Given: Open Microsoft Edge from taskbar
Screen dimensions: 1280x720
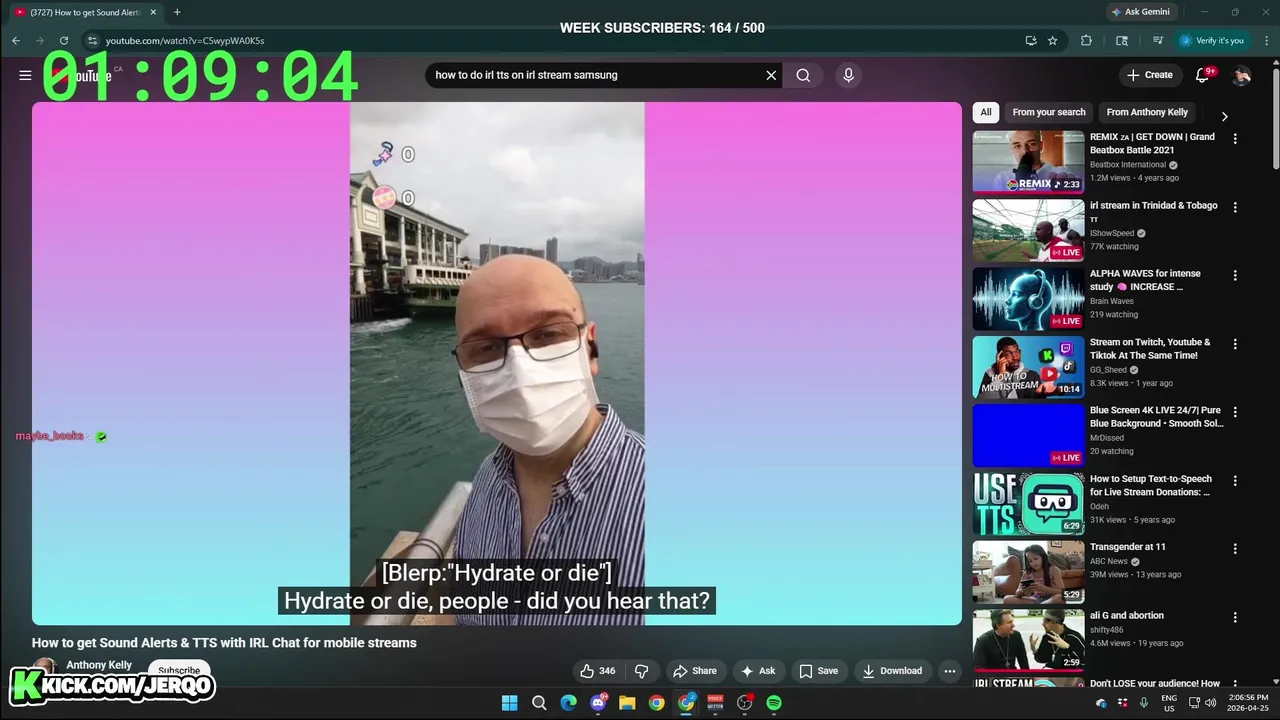Looking at the screenshot, I should pyautogui.click(x=568, y=703).
